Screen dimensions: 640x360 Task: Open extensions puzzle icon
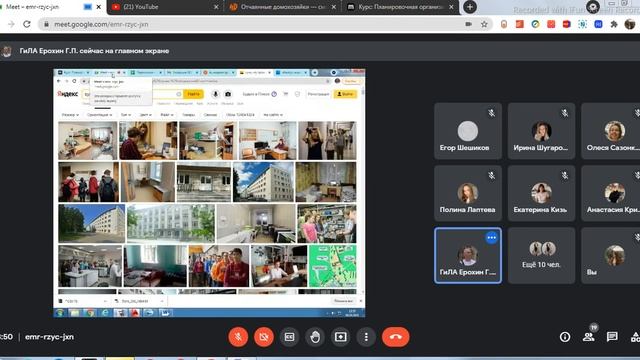(613, 24)
